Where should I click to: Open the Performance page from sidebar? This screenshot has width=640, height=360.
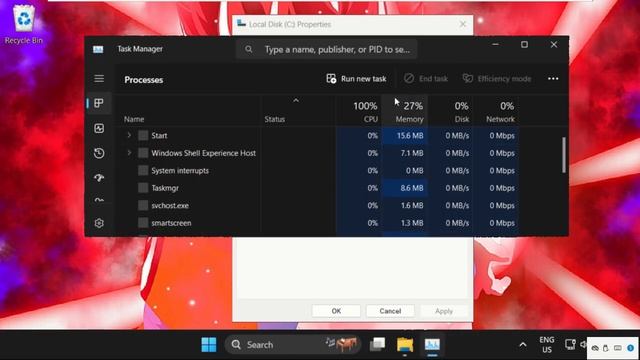[x=99, y=128]
